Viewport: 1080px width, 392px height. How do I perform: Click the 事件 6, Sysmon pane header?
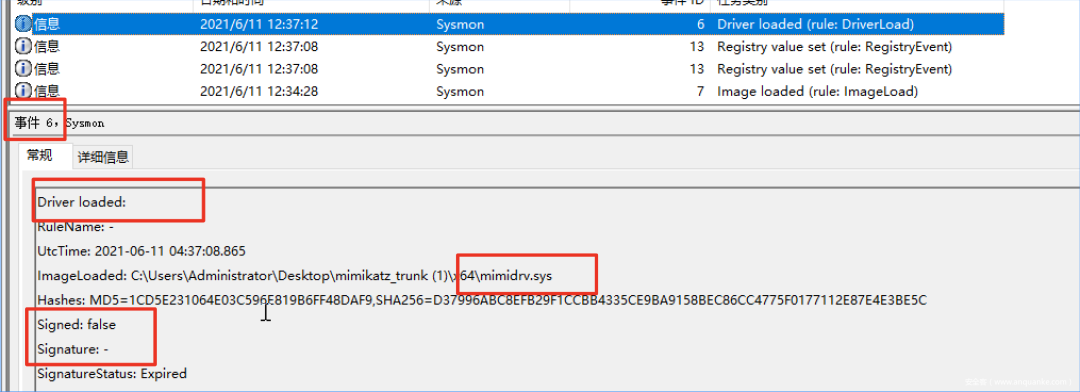(60, 123)
